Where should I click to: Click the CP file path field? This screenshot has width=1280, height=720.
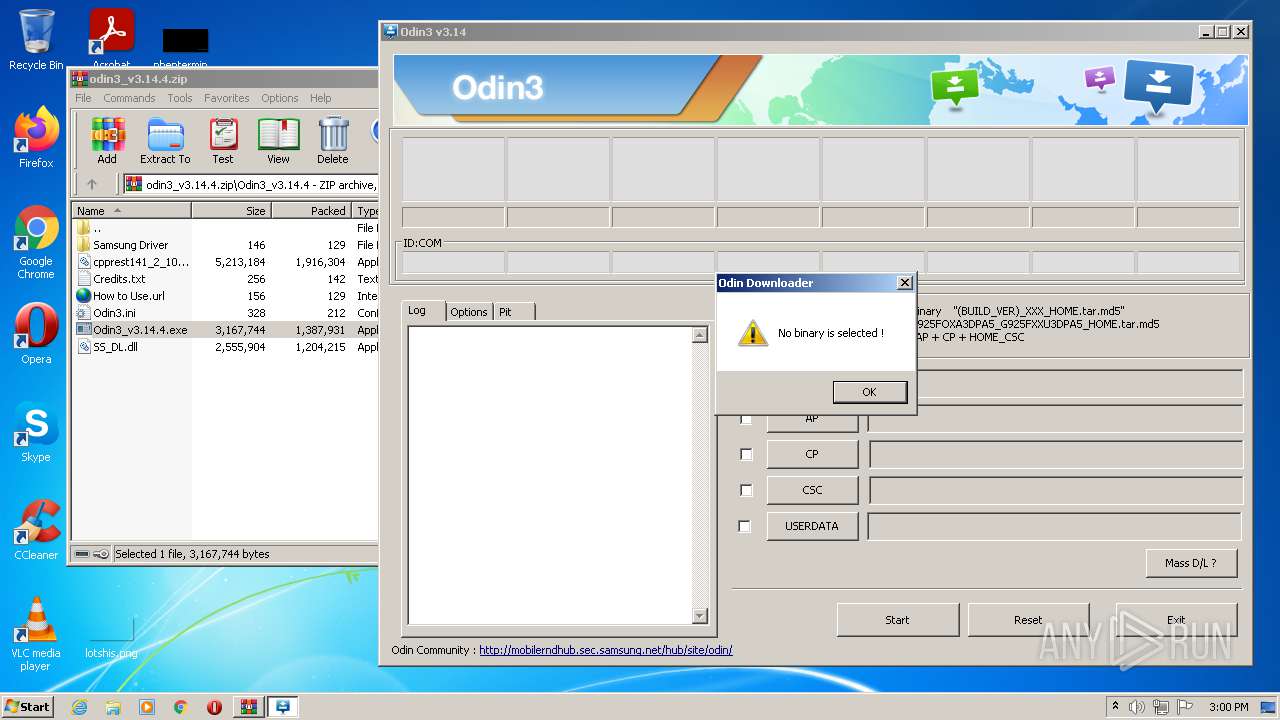click(1056, 455)
